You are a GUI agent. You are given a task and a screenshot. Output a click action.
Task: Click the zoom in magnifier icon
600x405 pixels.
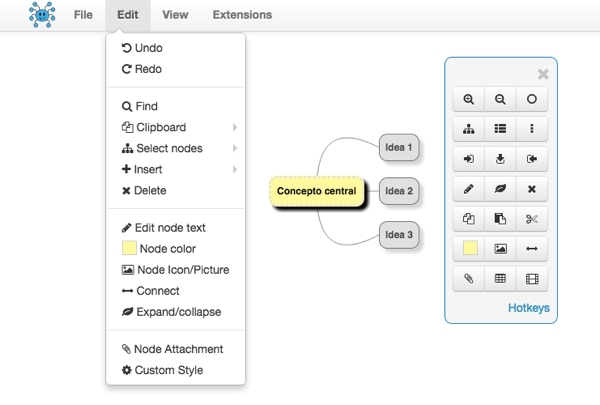[x=469, y=99]
